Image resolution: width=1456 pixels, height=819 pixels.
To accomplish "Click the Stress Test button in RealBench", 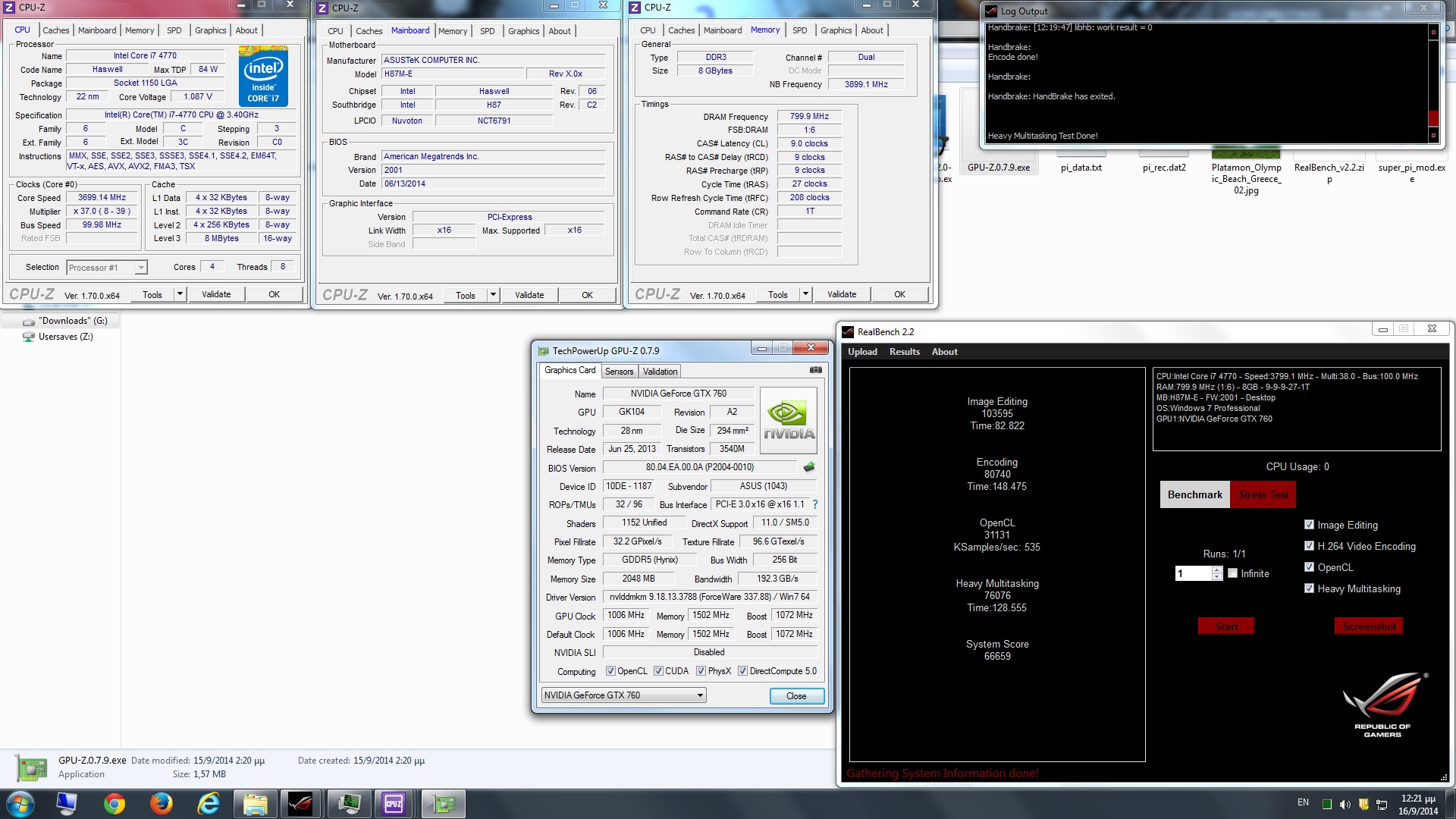I will (1263, 494).
